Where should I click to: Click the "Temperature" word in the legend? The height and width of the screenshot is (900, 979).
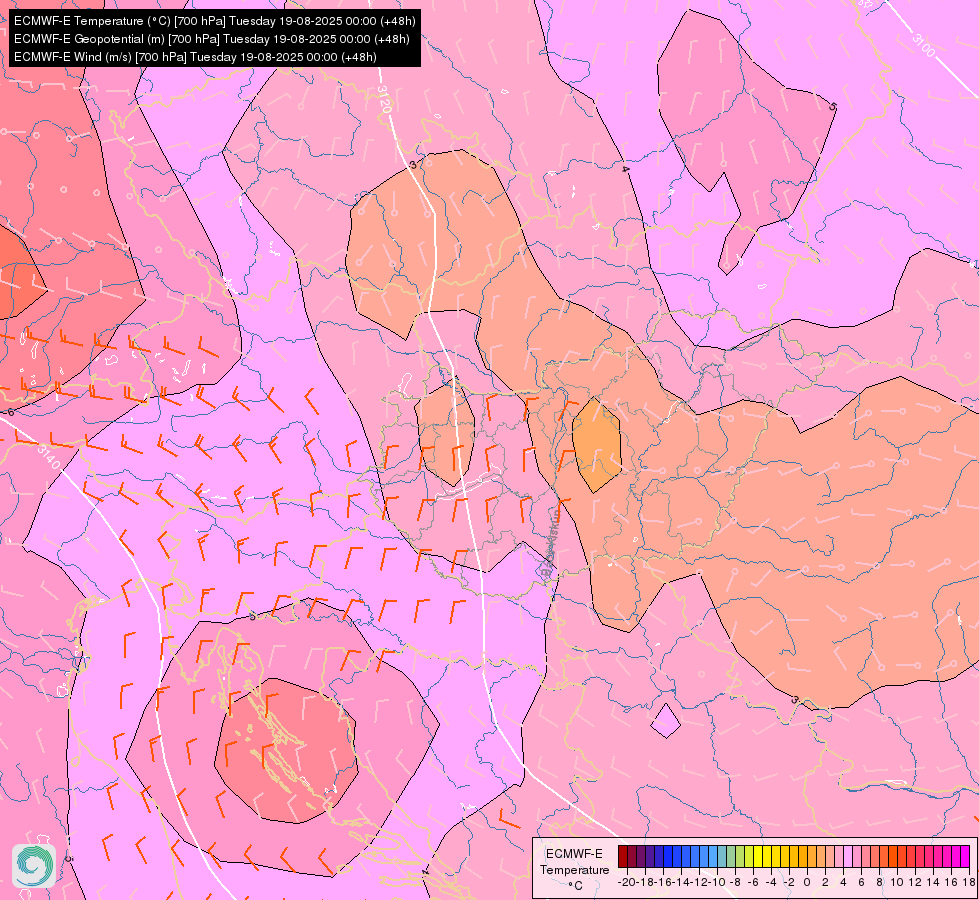point(574,870)
